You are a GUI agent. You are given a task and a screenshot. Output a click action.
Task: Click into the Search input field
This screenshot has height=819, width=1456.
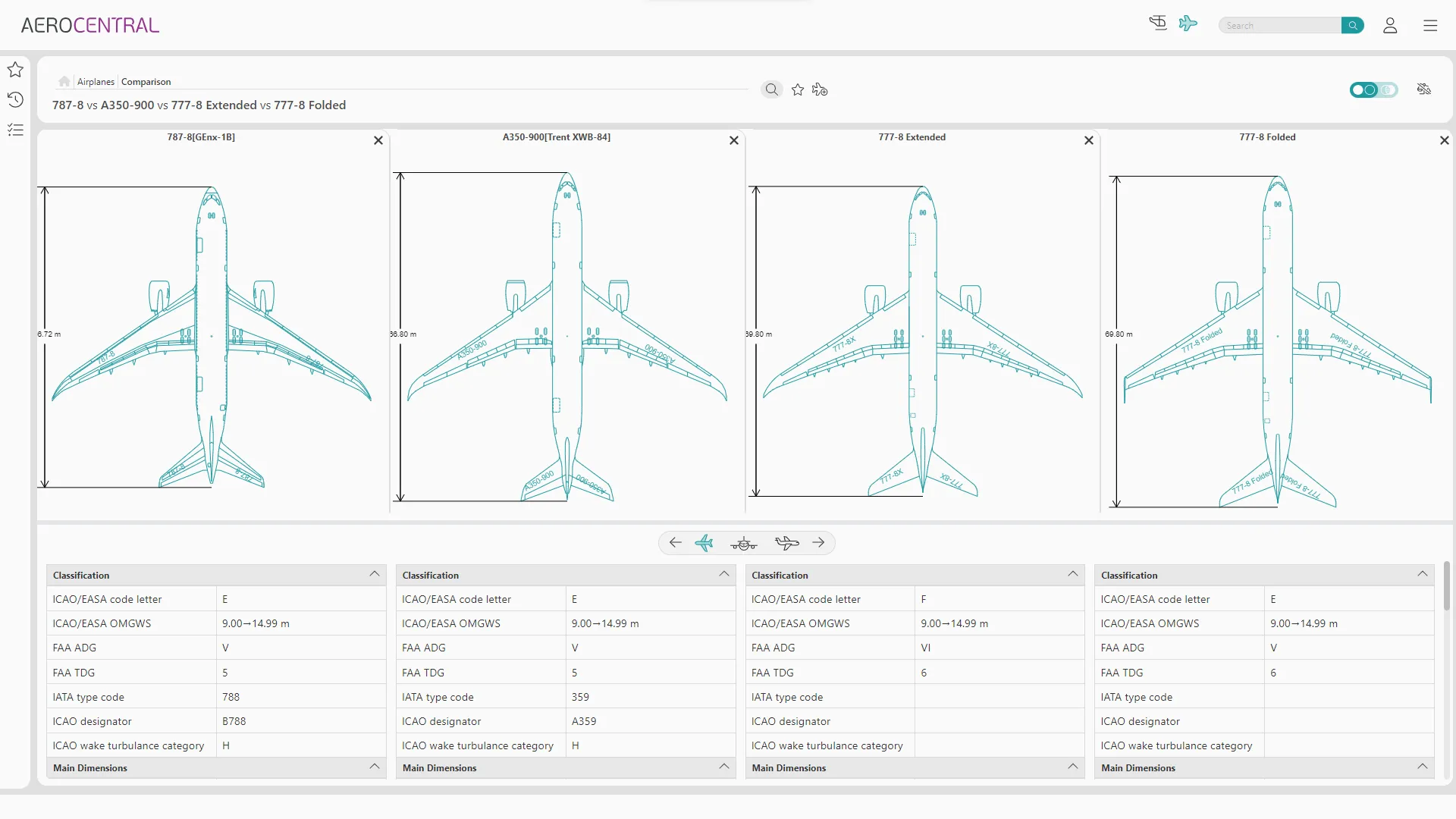coord(1280,26)
